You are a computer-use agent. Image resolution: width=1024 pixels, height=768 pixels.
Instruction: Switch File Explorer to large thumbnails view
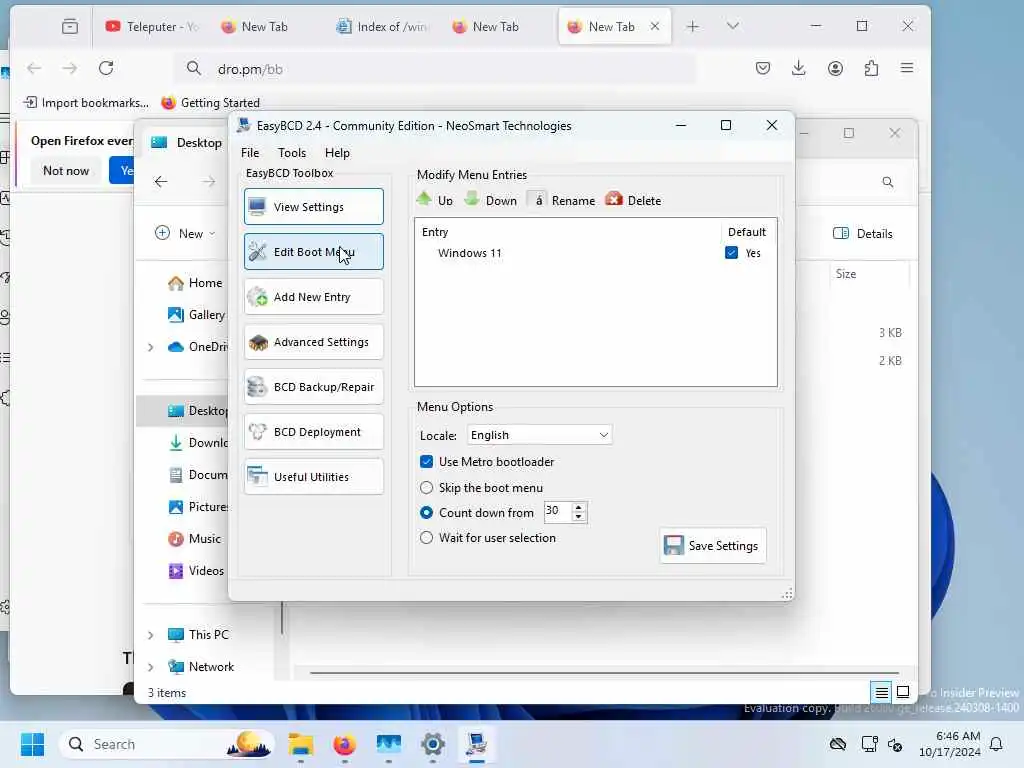click(x=903, y=692)
